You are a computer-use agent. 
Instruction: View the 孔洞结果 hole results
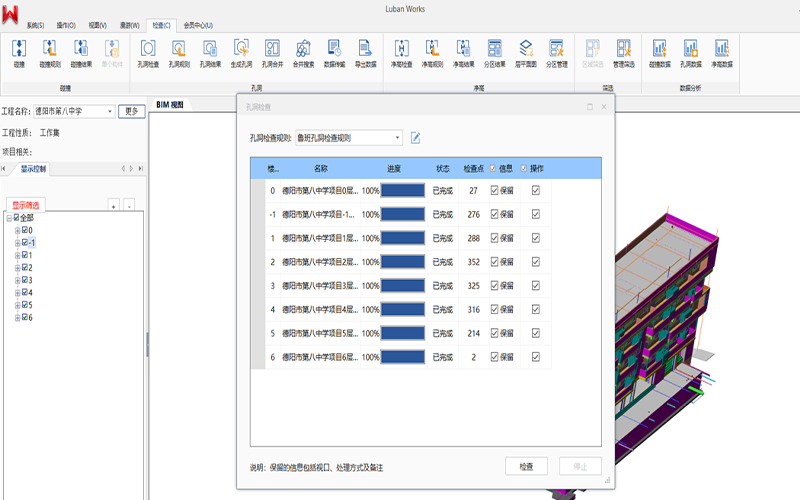(210, 54)
